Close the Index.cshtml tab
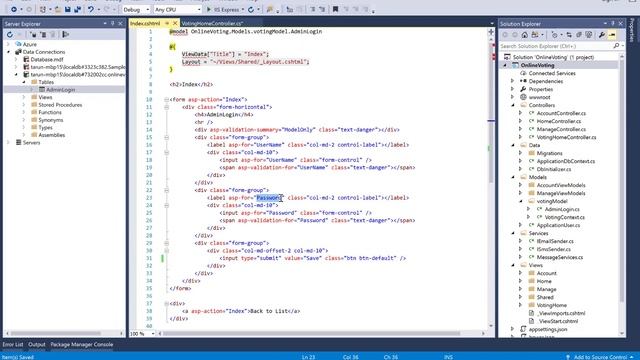The width and height of the screenshot is (640, 360). click(x=175, y=24)
